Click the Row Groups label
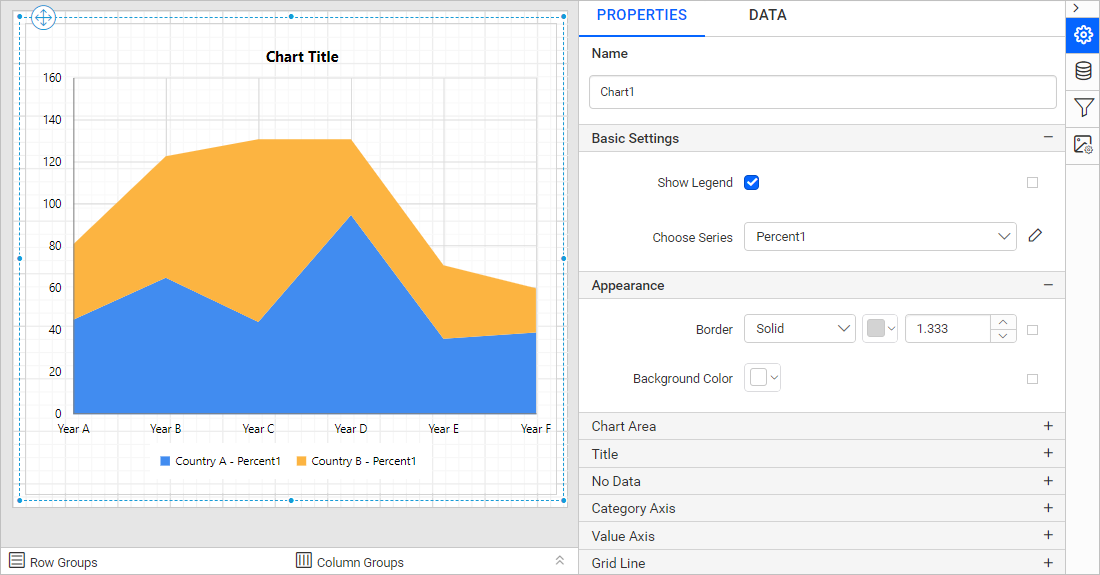 pyautogui.click(x=63, y=562)
